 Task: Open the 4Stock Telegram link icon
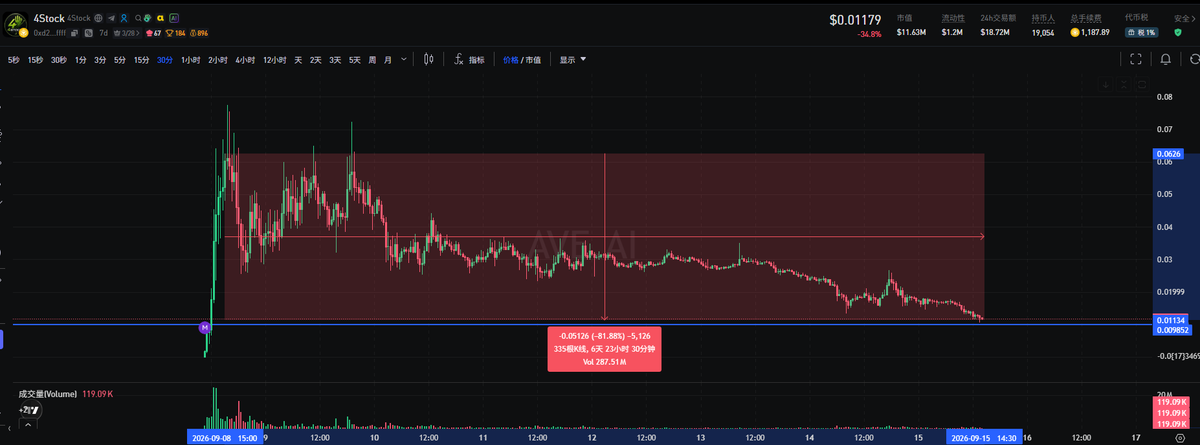pyautogui.click(x=111, y=18)
